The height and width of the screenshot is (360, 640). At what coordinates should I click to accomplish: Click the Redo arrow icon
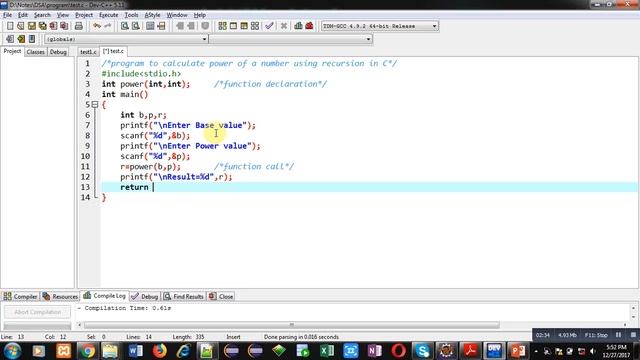coord(108,26)
